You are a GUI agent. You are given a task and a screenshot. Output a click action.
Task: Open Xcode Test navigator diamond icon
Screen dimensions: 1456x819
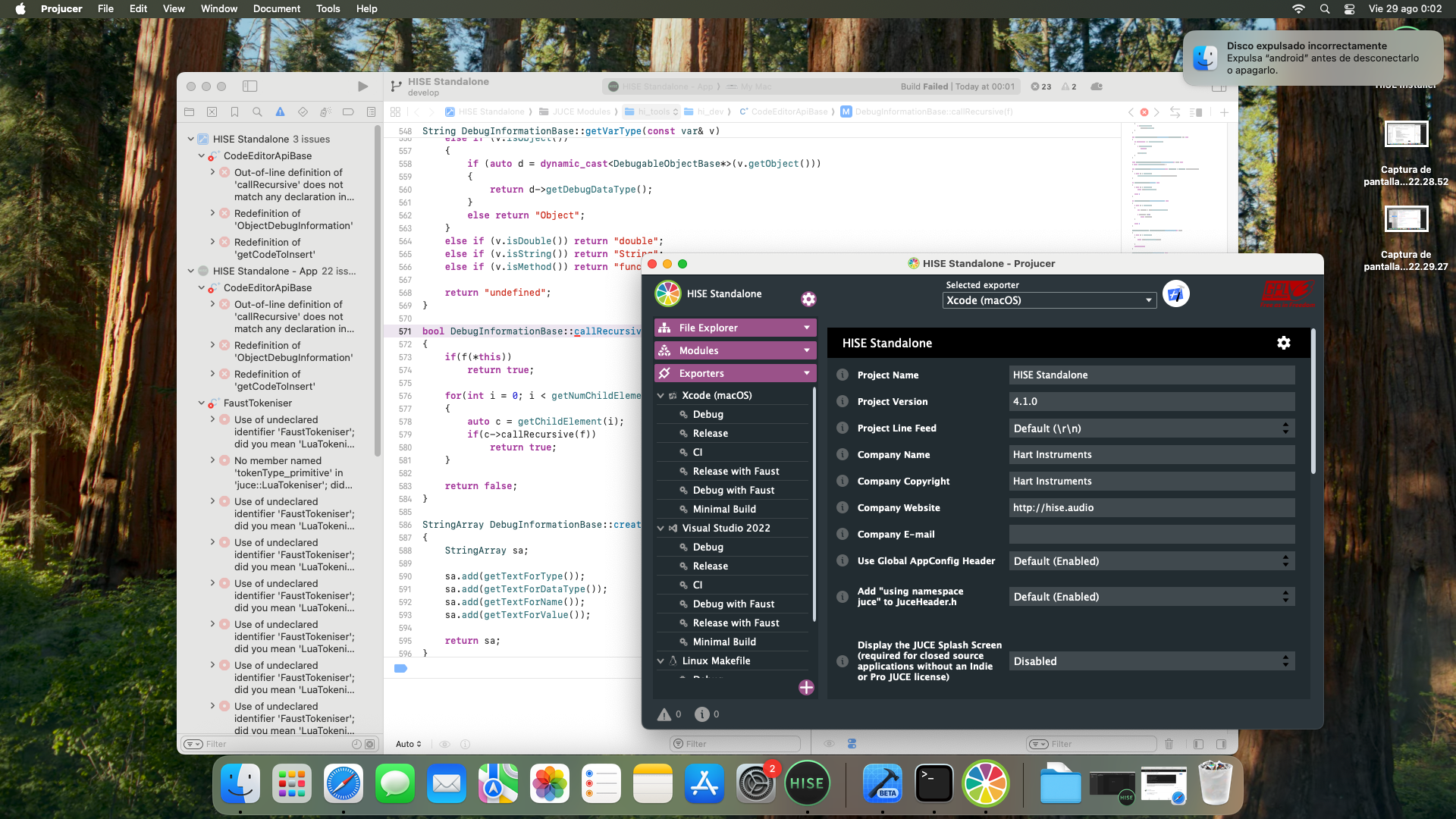click(303, 112)
